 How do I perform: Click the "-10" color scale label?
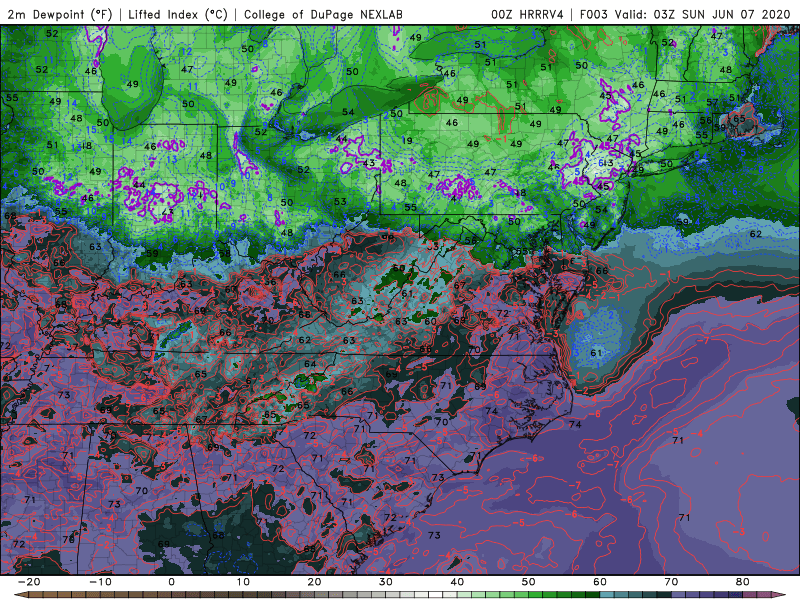click(x=100, y=582)
